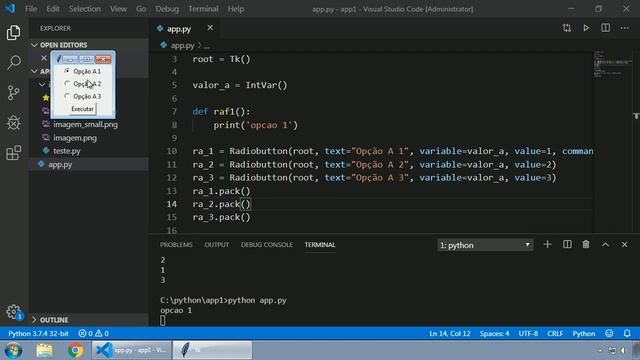
Task: Open the Manage gear menu
Action: click(13, 312)
